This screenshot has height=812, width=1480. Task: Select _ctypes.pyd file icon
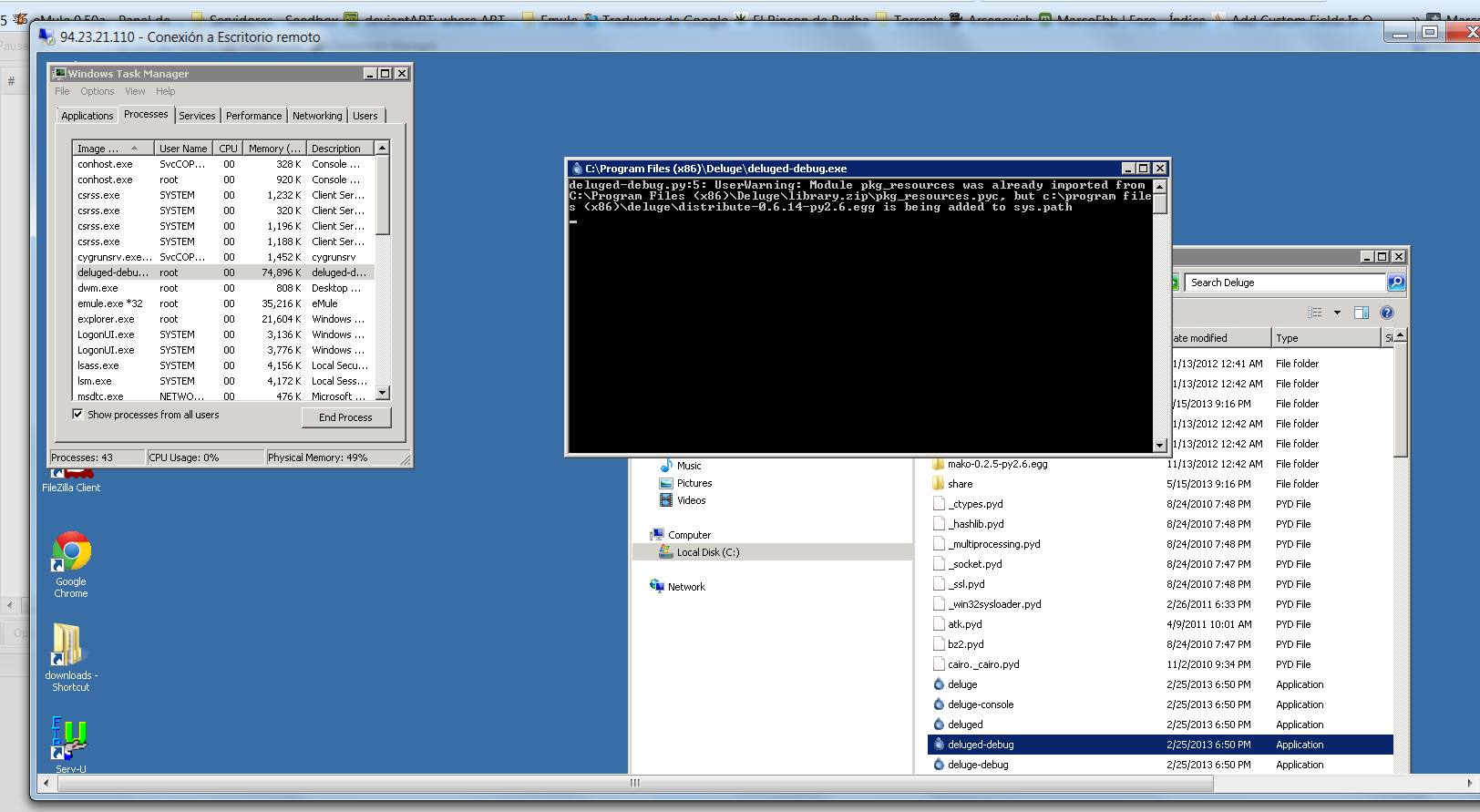pyautogui.click(x=939, y=504)
